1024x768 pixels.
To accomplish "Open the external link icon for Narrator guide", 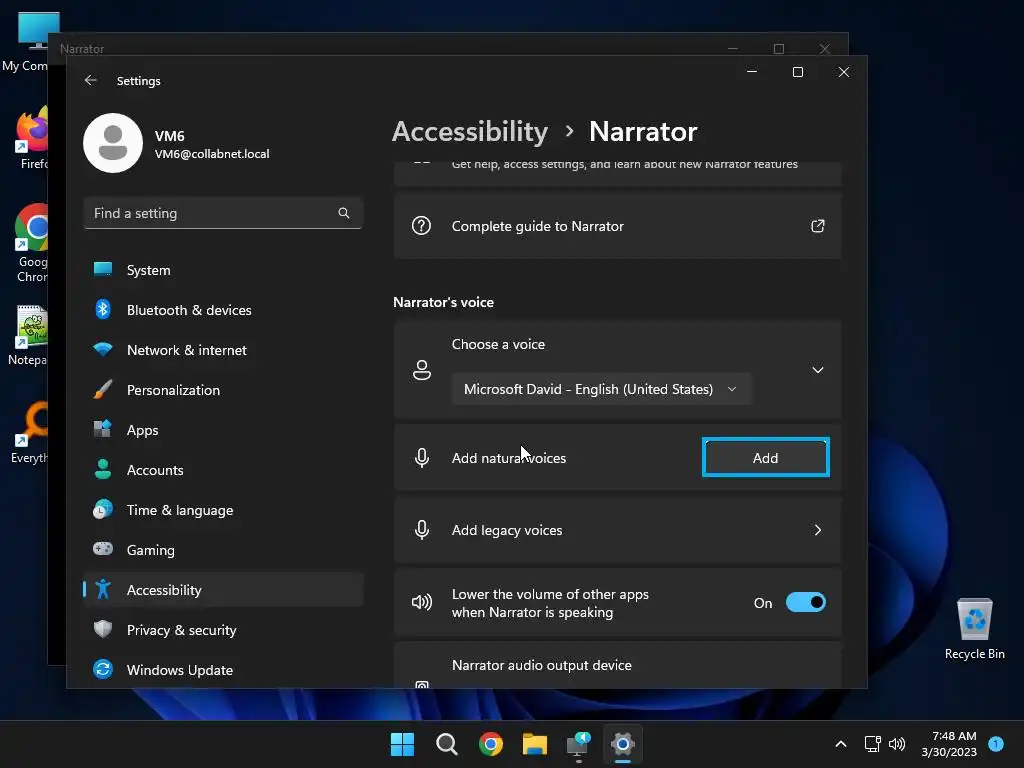I will tap(818, 226).
